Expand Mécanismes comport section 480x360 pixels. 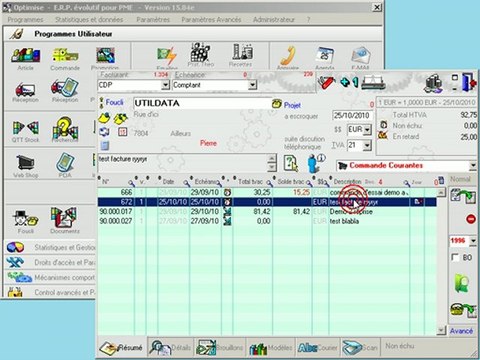point(50,277)
